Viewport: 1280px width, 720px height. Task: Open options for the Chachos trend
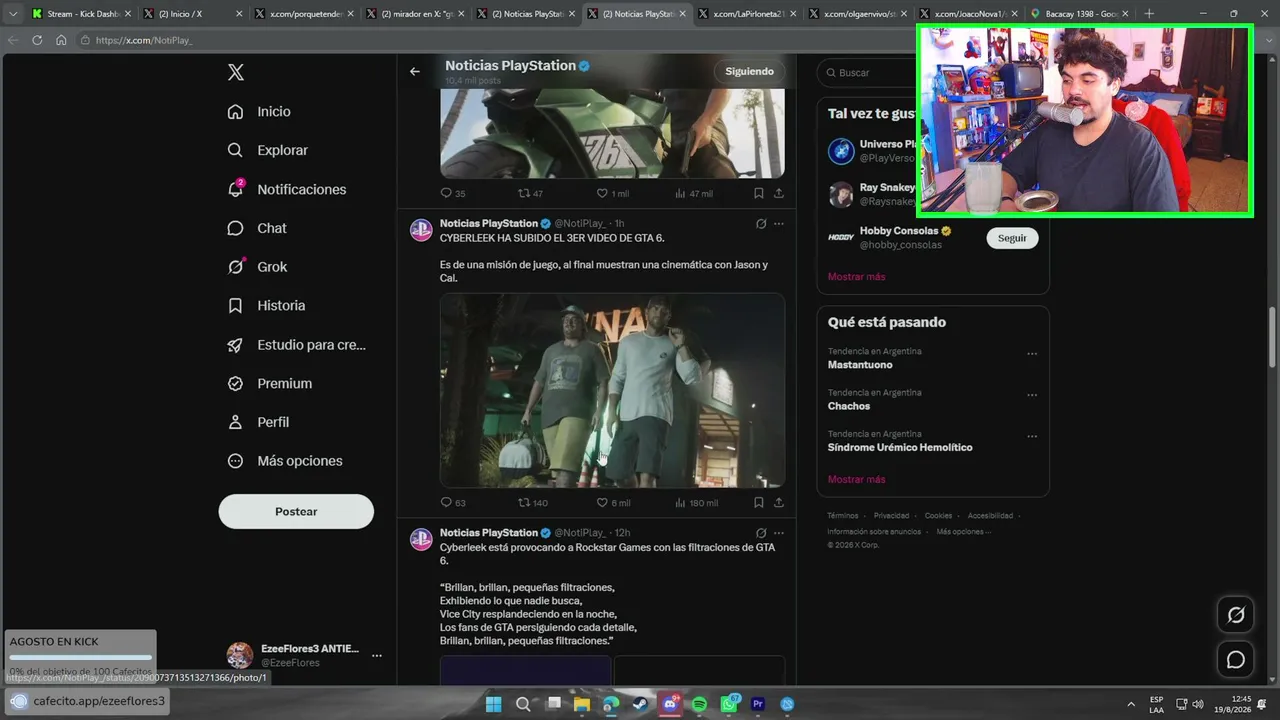(1032, 395)
